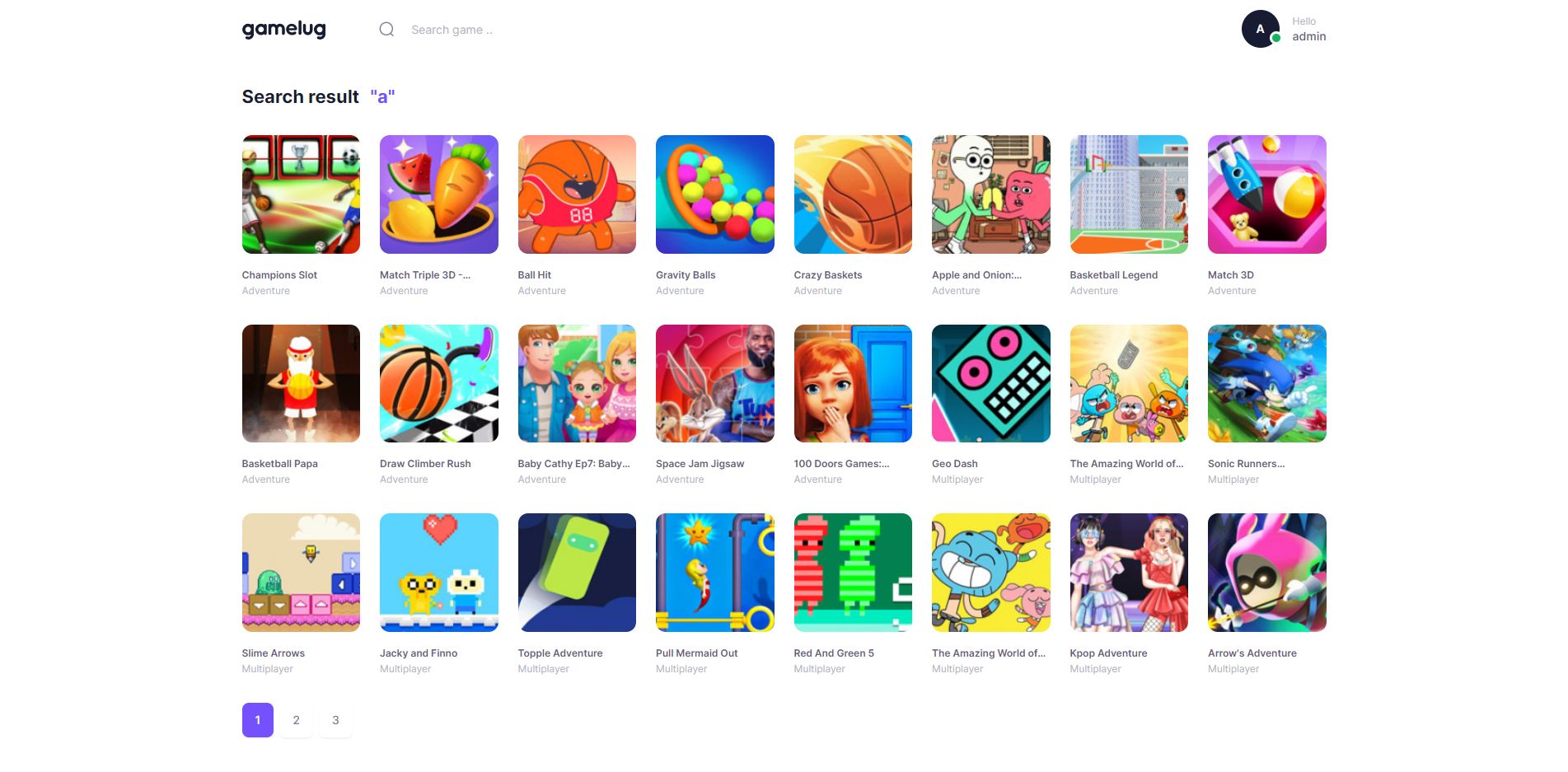Go to results page 2
The width and height of the screenshot is (1568, 772).
[296, 720]
